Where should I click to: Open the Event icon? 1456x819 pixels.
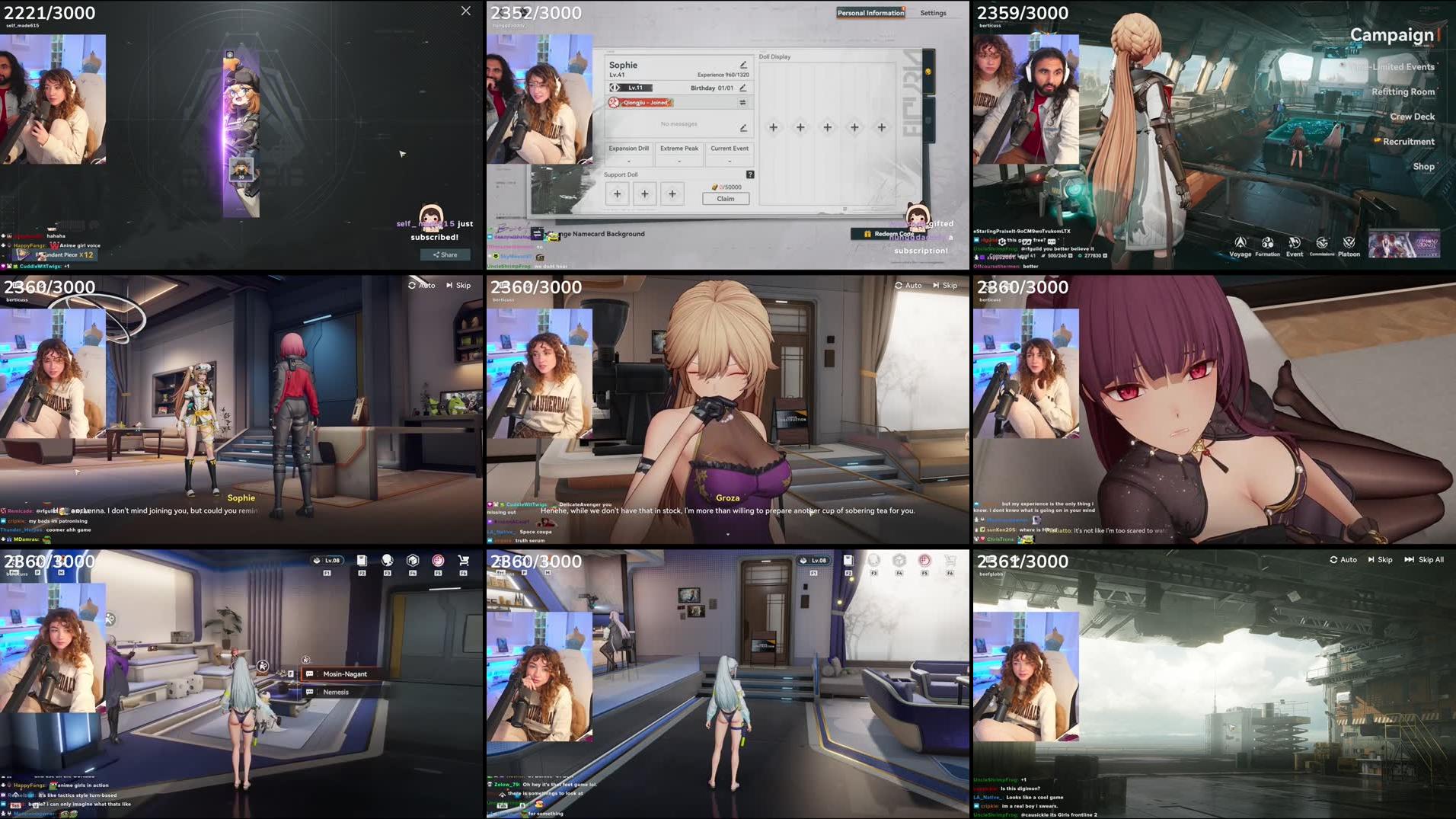1295,242
